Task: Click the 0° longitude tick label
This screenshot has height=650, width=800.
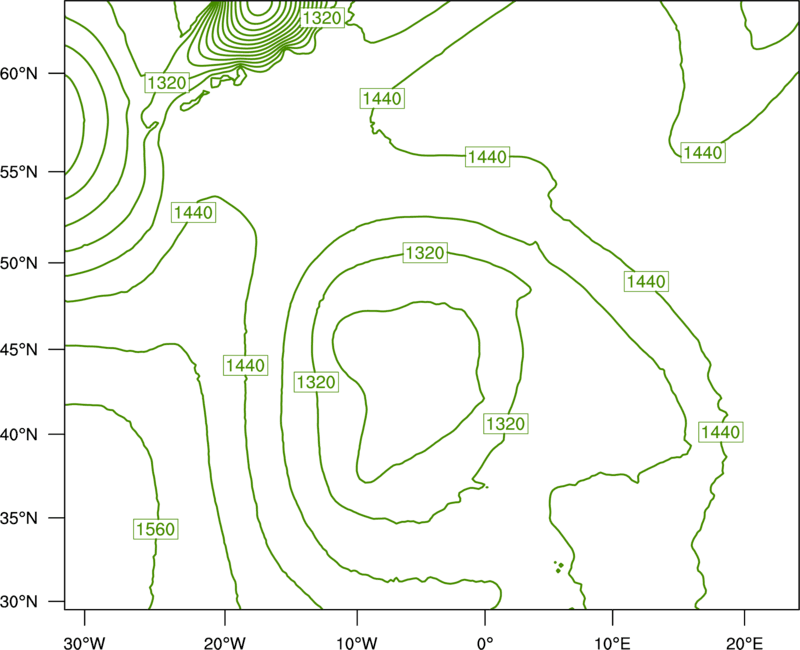Action: tap(485, 643)
